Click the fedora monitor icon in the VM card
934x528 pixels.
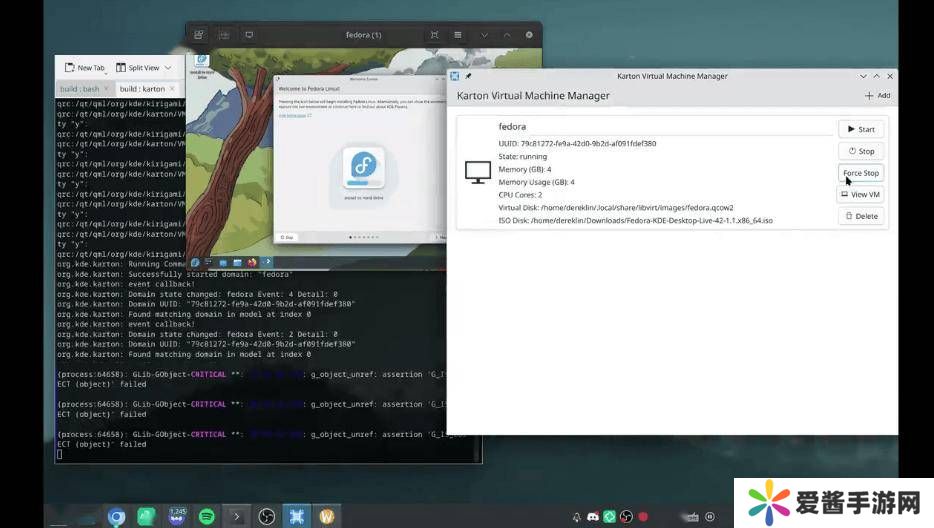pyautogui.click(x=478, y=172)
